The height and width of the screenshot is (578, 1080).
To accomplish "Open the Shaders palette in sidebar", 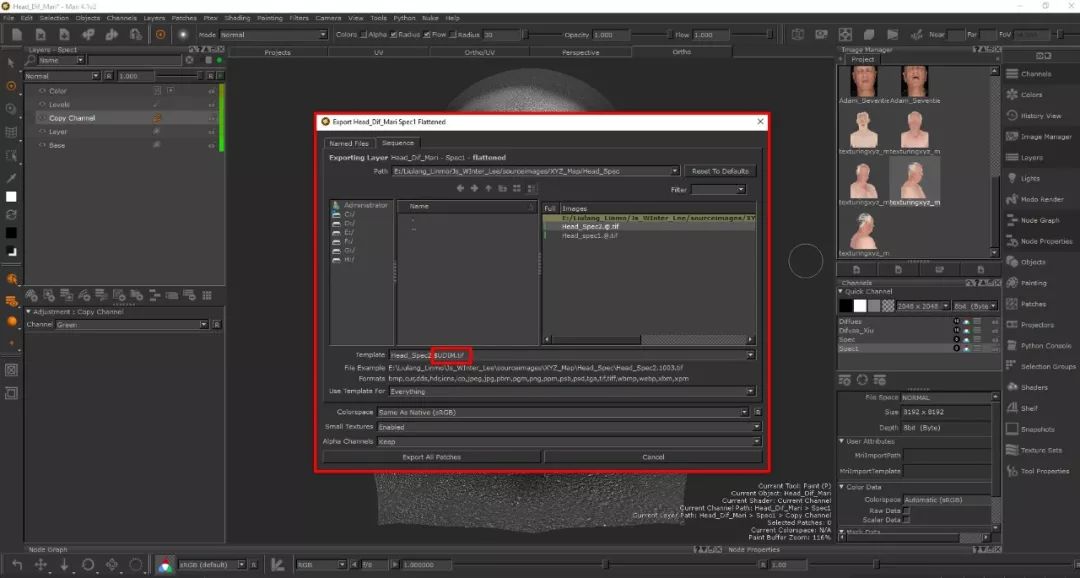I will tap(1011, 387).
